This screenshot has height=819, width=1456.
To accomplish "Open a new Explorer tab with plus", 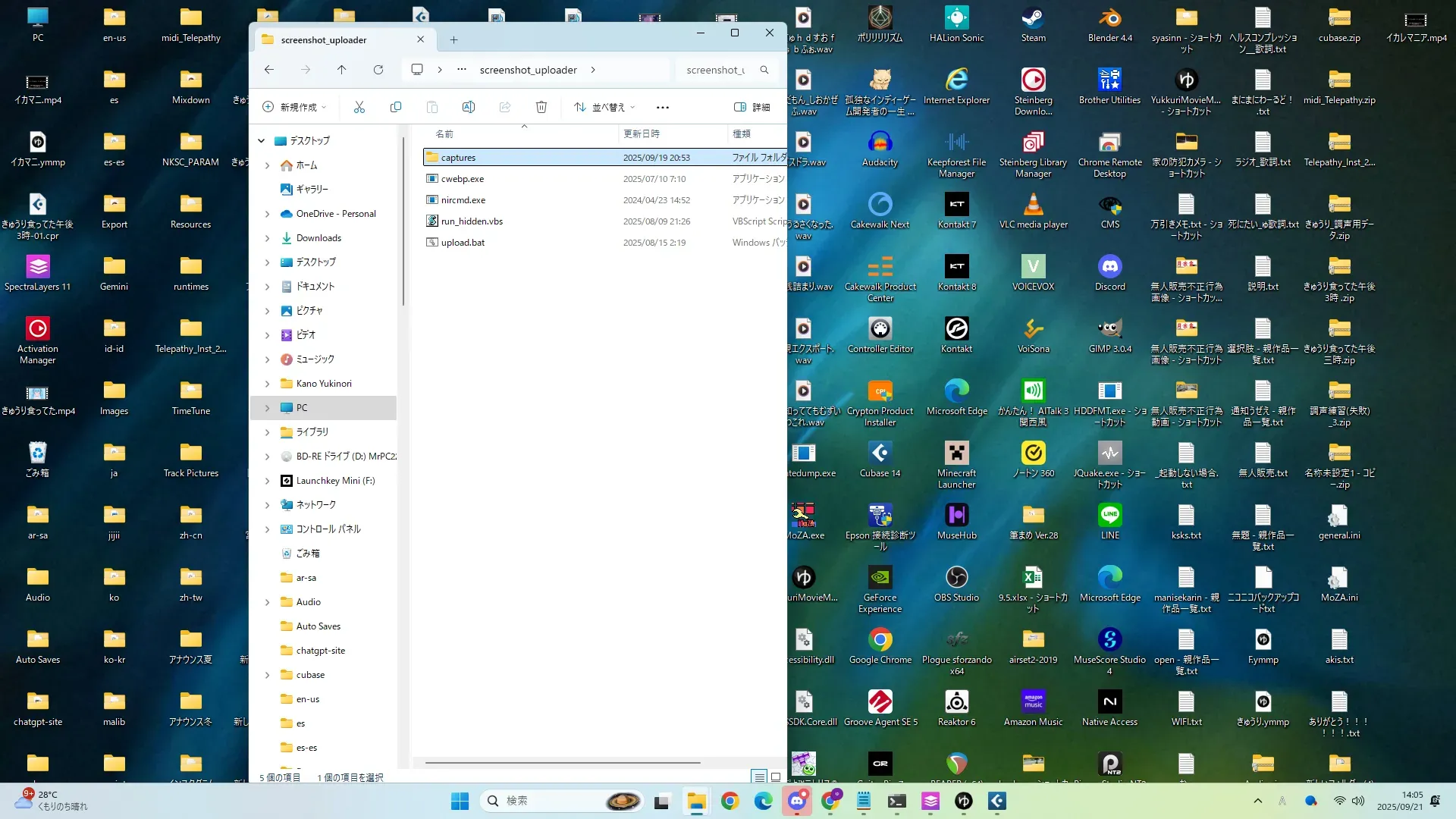I will [x=453, y=39].
